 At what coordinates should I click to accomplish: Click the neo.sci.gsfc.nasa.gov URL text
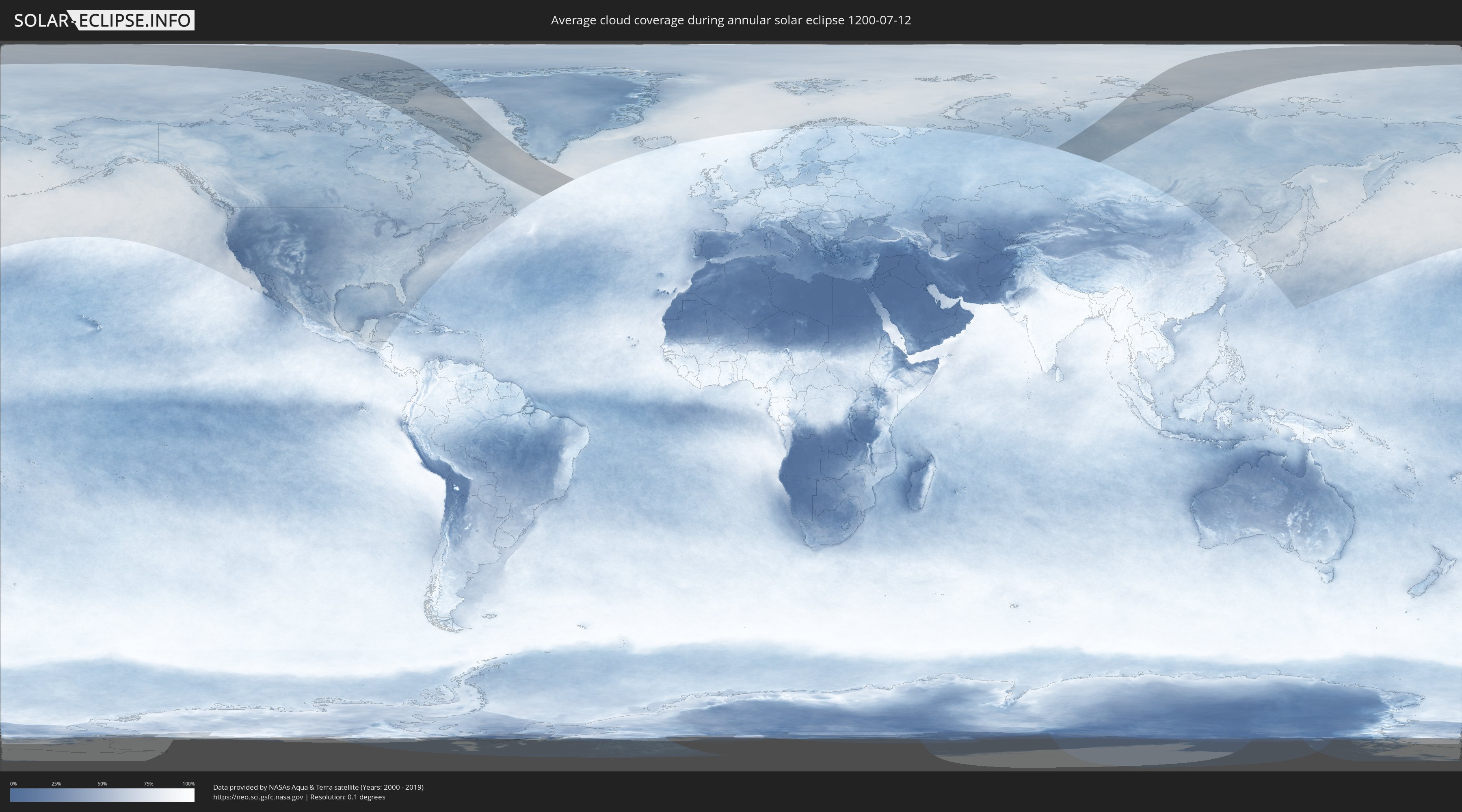coord(258,797)
